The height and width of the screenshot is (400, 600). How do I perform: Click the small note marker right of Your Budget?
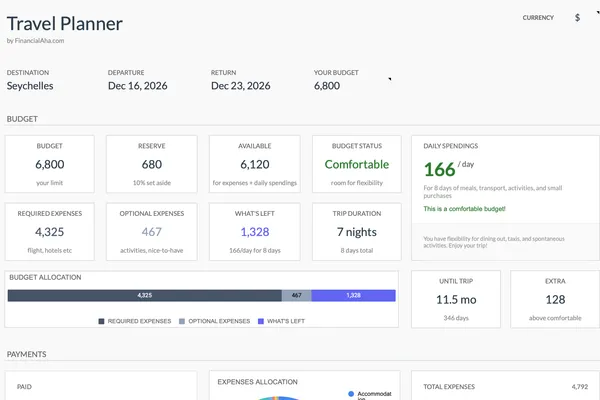coord(389,78)
